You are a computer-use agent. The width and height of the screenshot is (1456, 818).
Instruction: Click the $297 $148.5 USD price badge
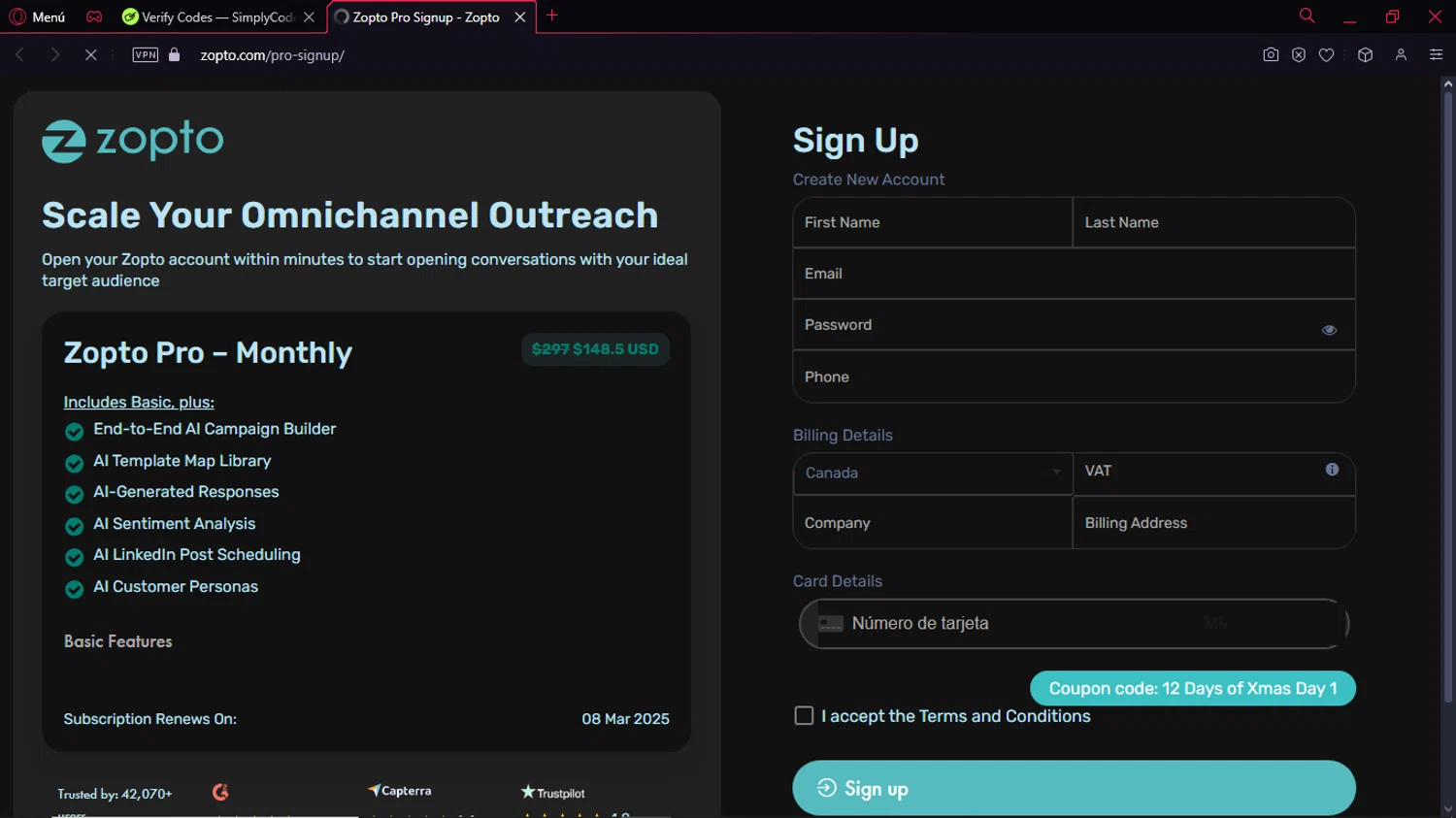tap(595, 349)
